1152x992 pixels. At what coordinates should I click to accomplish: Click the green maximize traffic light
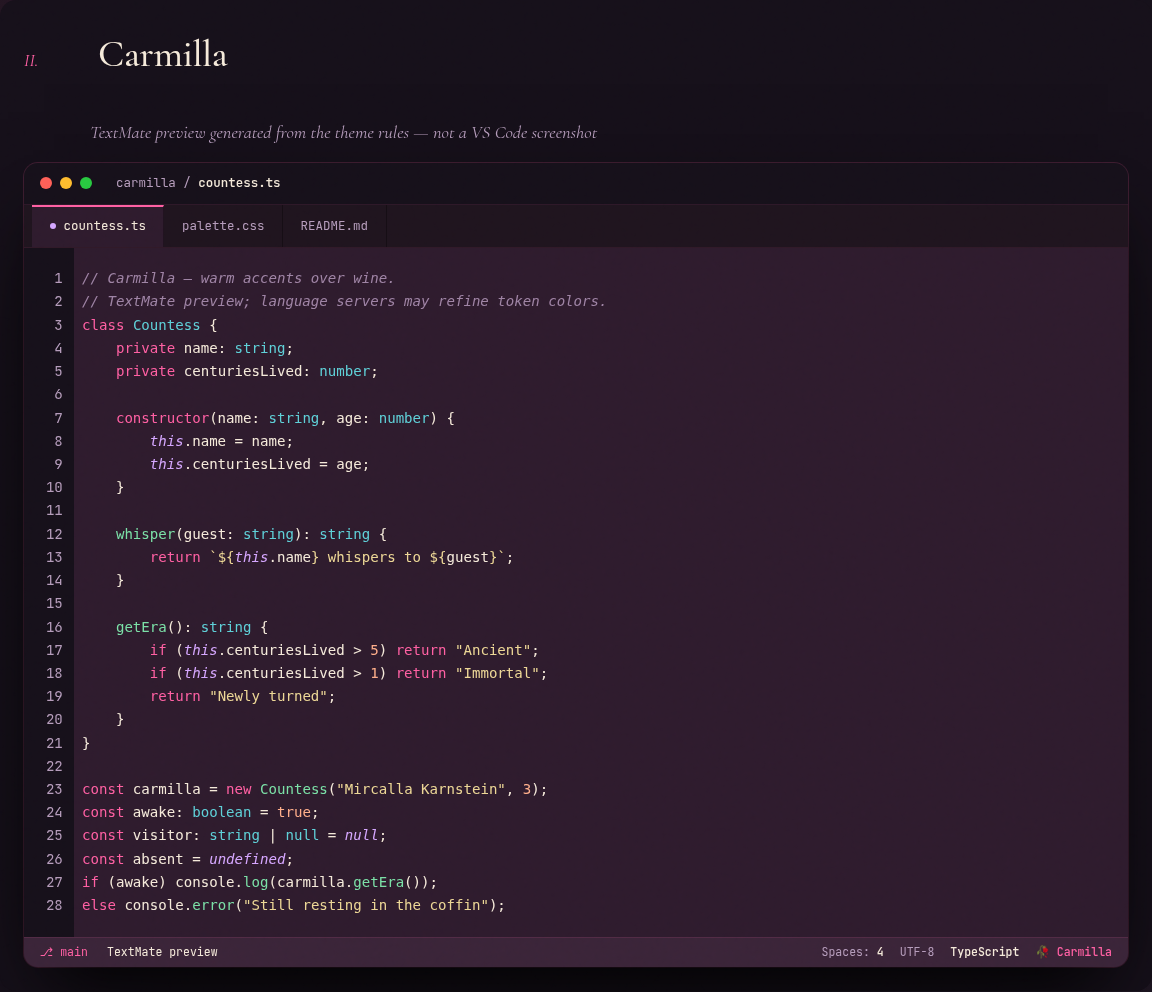click(86, 183)
